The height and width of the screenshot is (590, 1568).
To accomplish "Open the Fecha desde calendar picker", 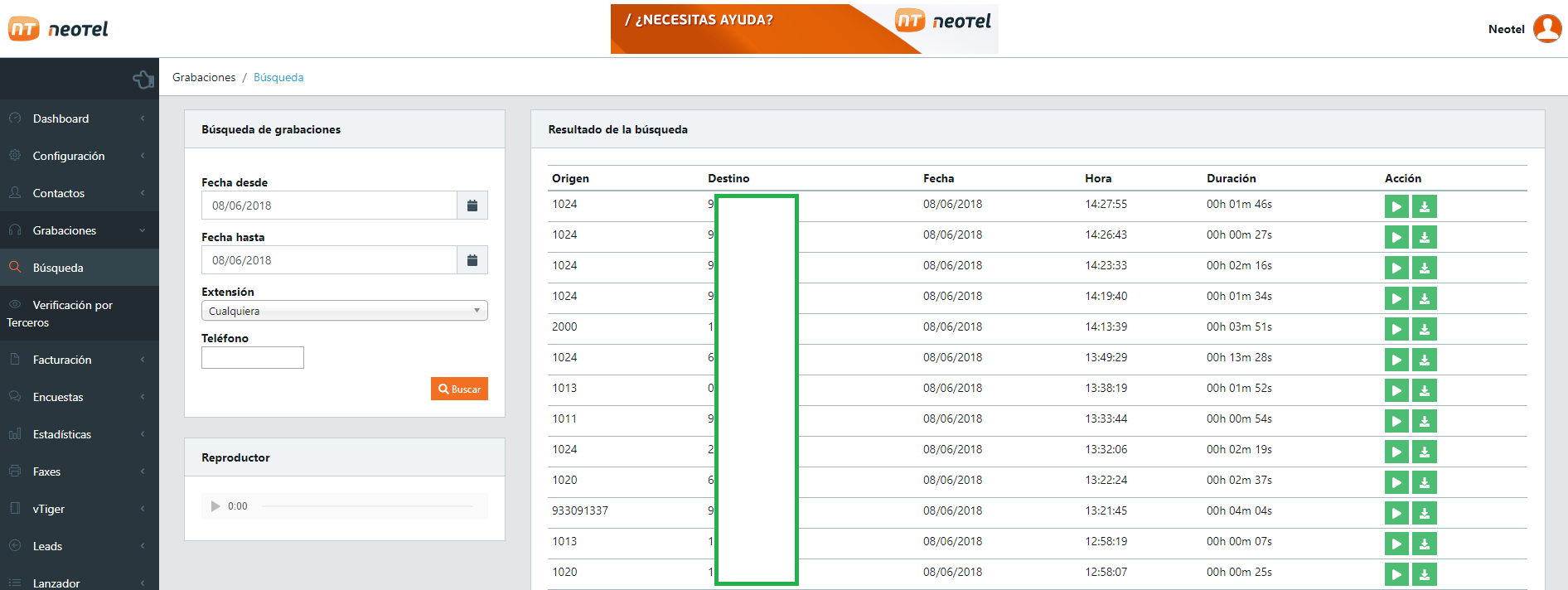I will [x=472, y=206].
